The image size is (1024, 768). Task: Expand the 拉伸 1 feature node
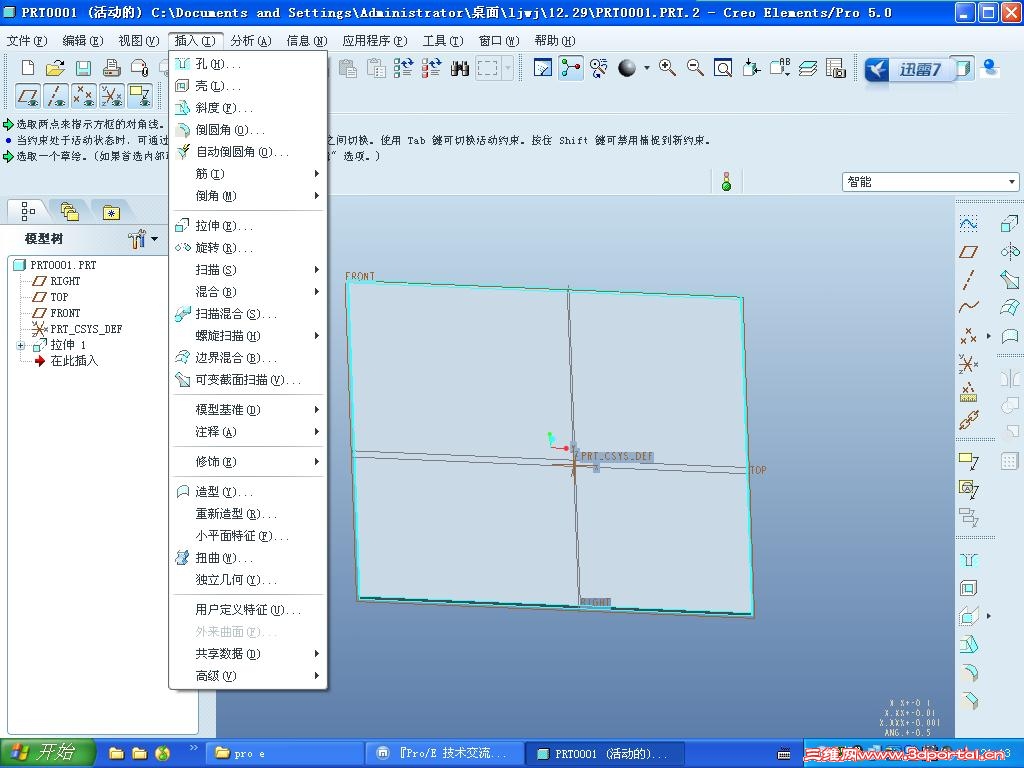[x=20, y=345]
